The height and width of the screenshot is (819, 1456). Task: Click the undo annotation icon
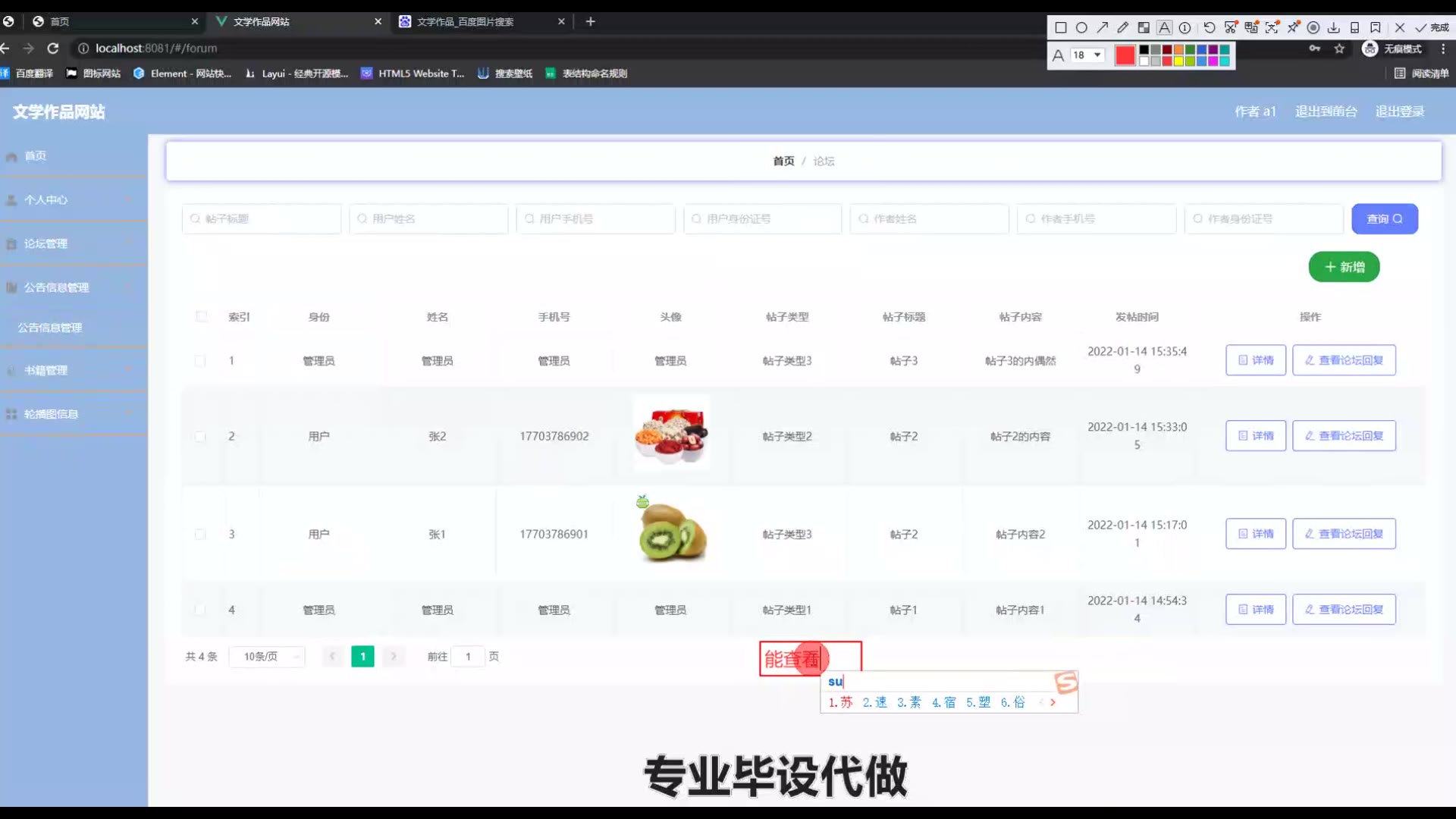(1210, 28)
